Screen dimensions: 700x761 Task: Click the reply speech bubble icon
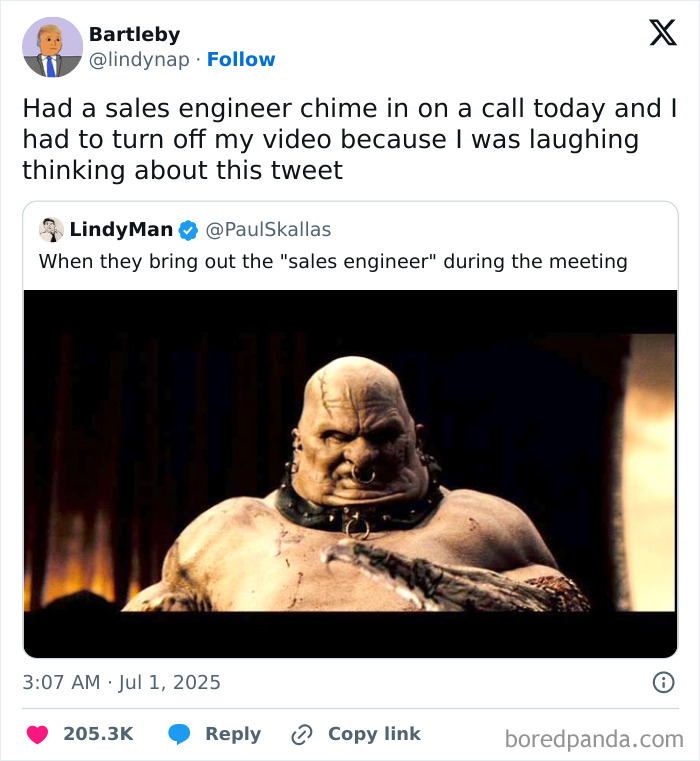(180, 734)
